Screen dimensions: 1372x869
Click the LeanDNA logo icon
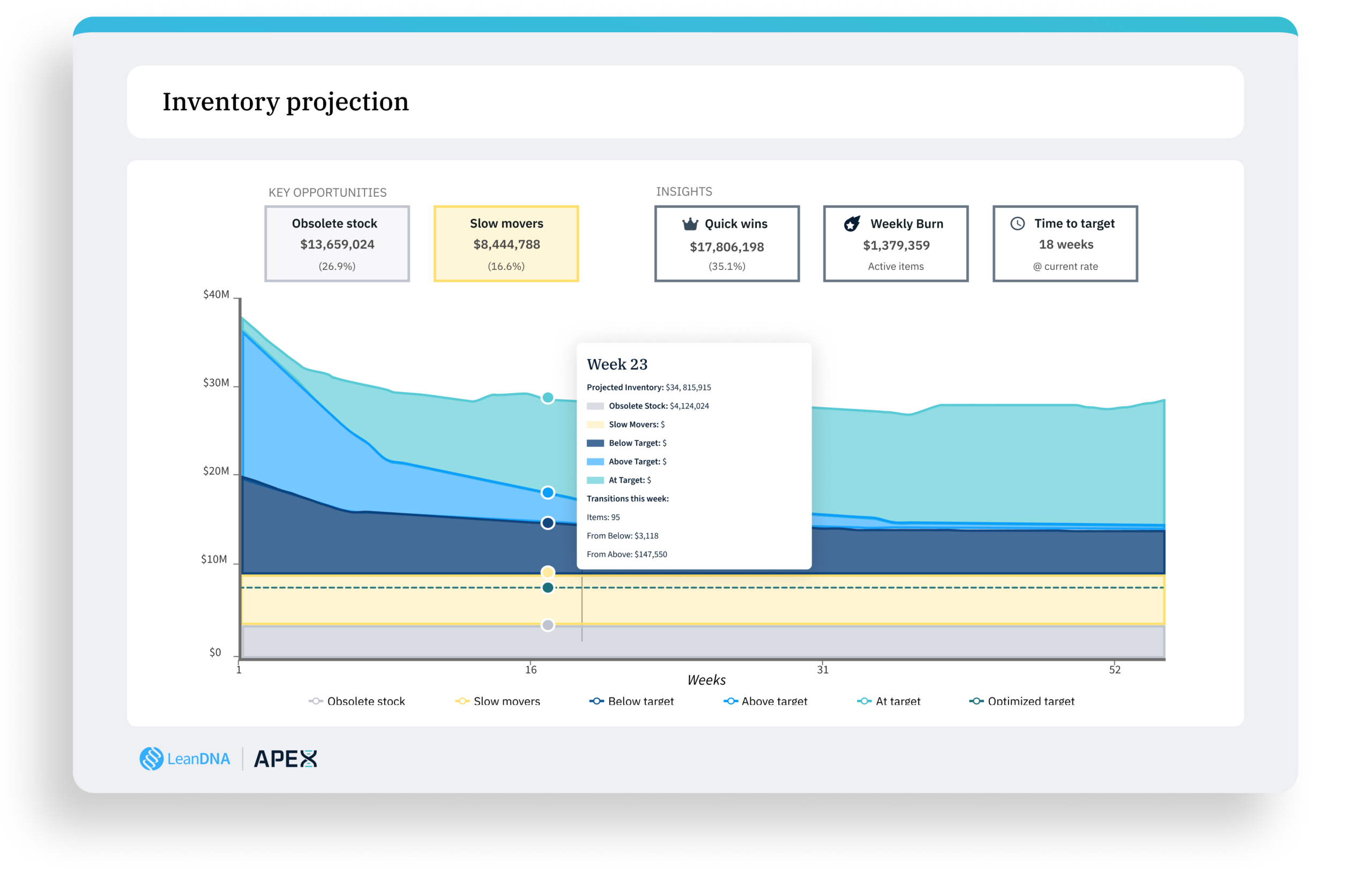coord(152,759)
